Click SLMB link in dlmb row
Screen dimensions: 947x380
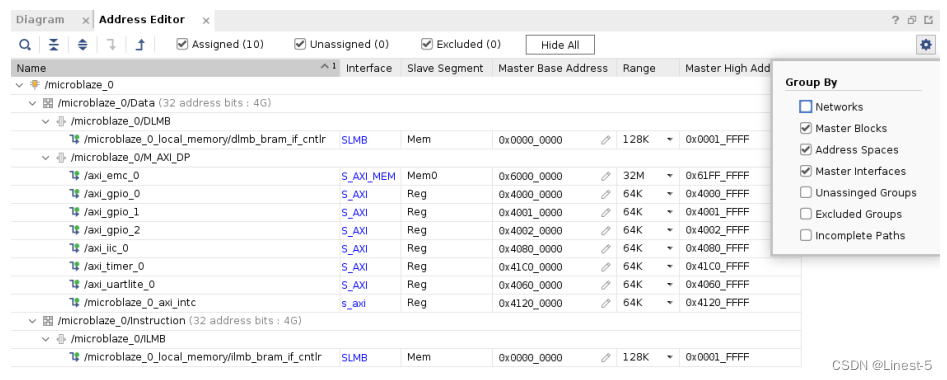click(x=355, y=140)
